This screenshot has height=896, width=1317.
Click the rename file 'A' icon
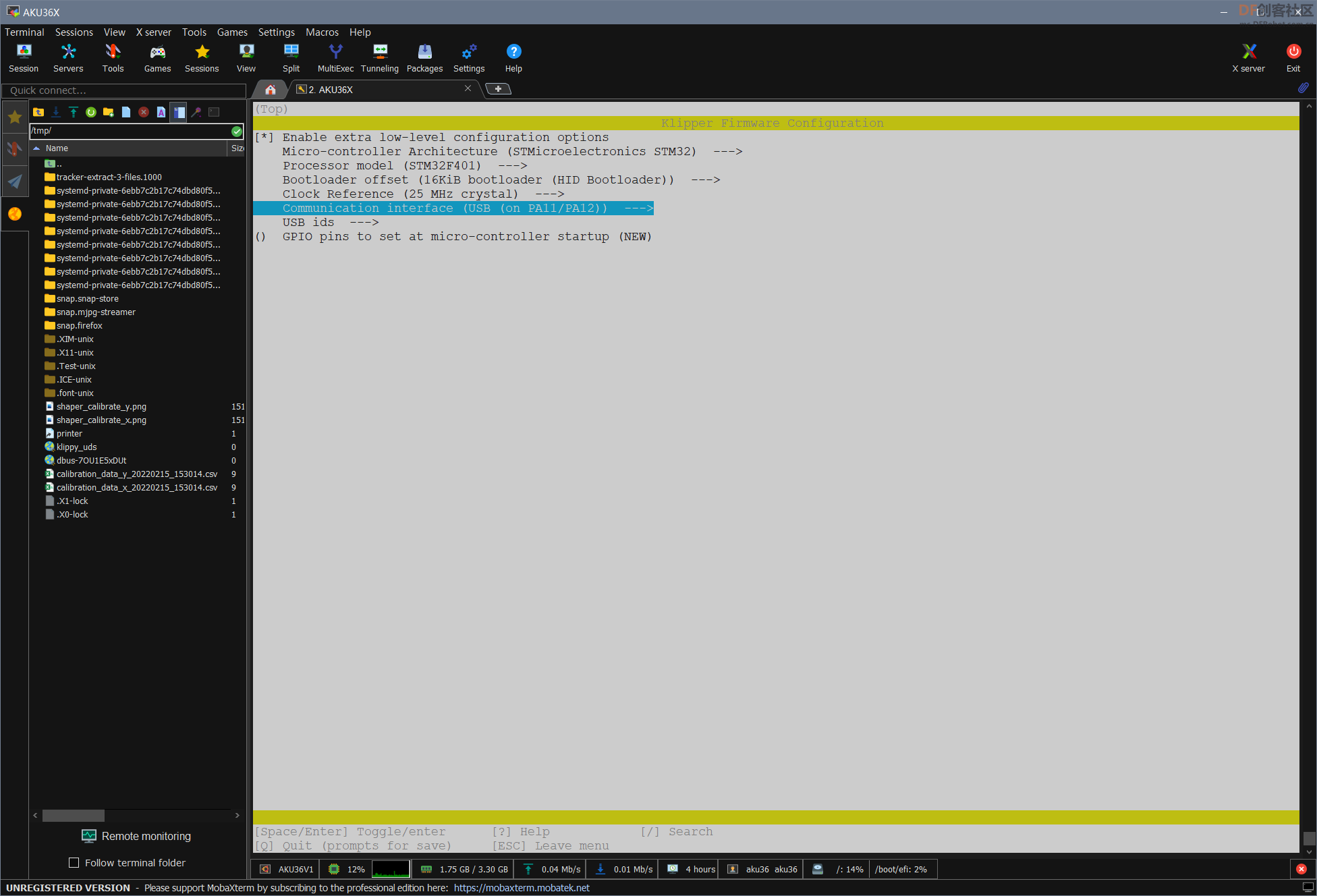[161, 112]
